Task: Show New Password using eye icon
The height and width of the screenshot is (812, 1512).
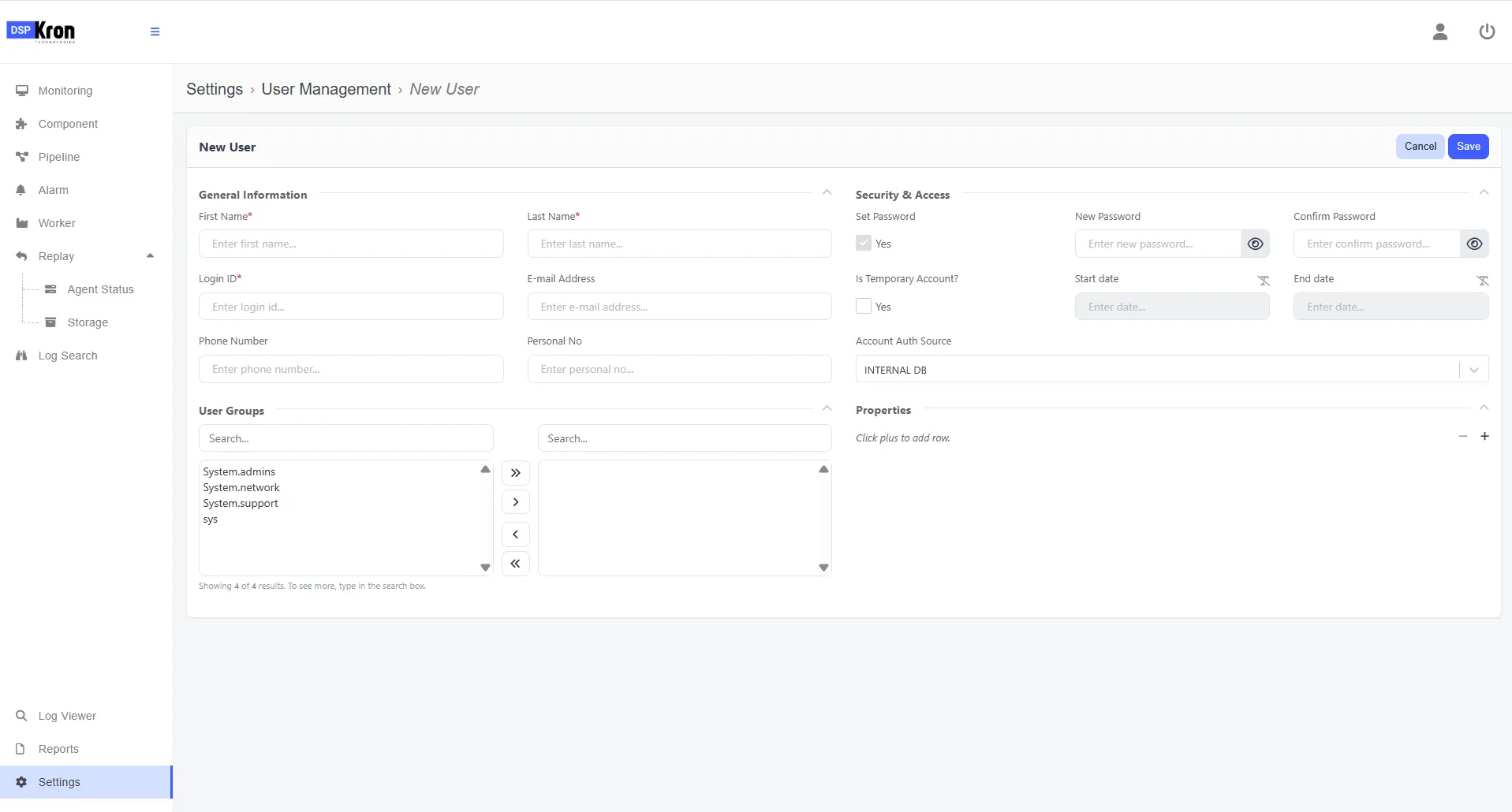Action: click(x=1256, y=244)
